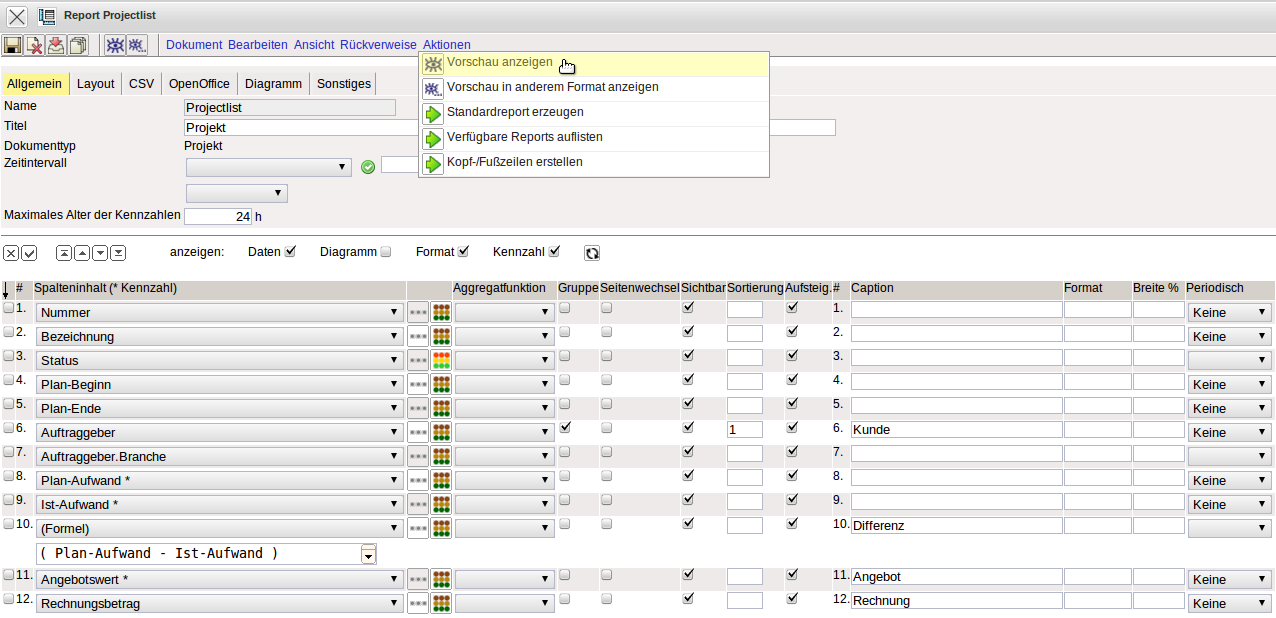Enable the Diagramm display checkbox

pos(386,252)
